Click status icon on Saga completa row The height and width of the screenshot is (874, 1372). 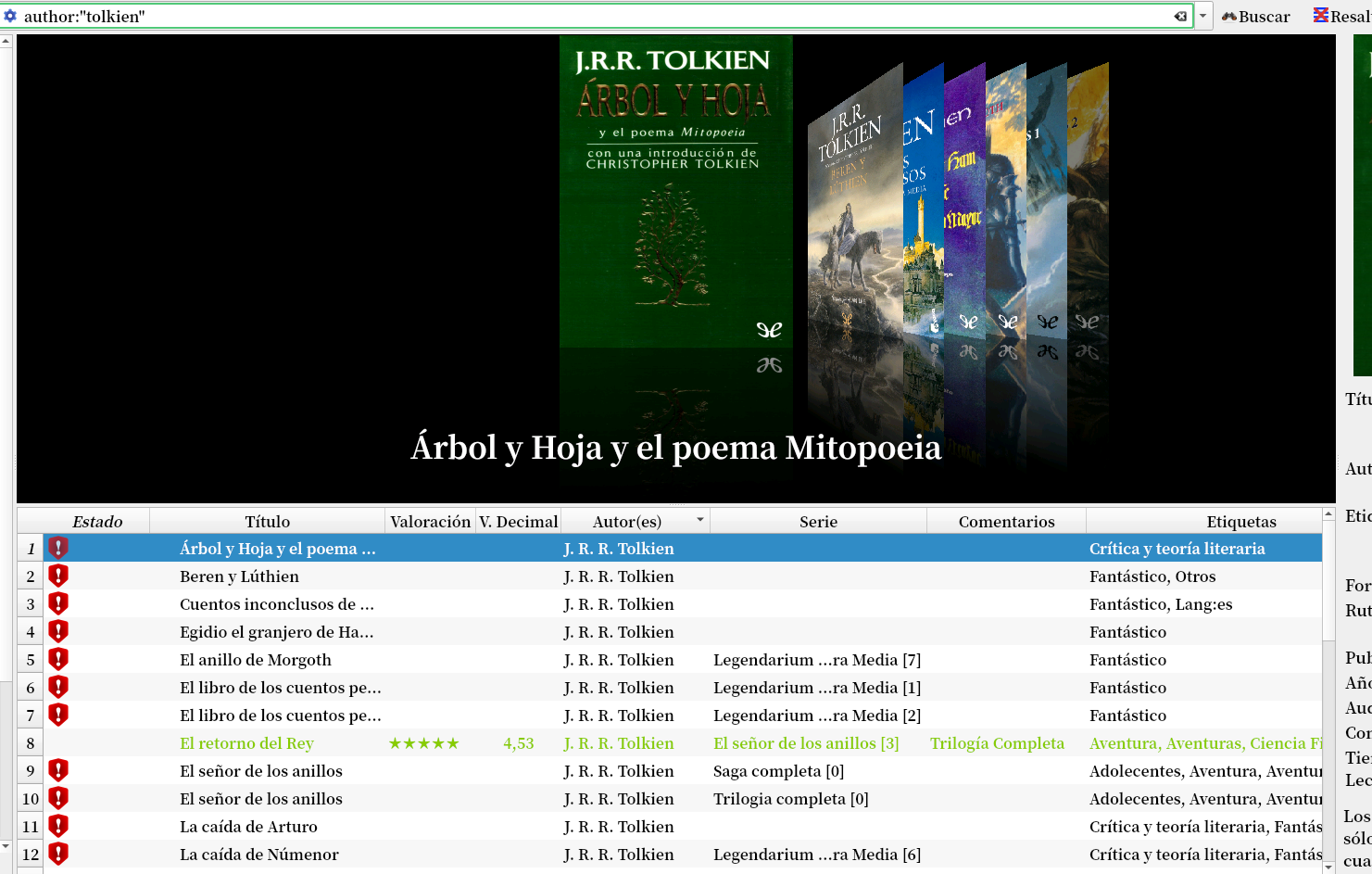58,770
